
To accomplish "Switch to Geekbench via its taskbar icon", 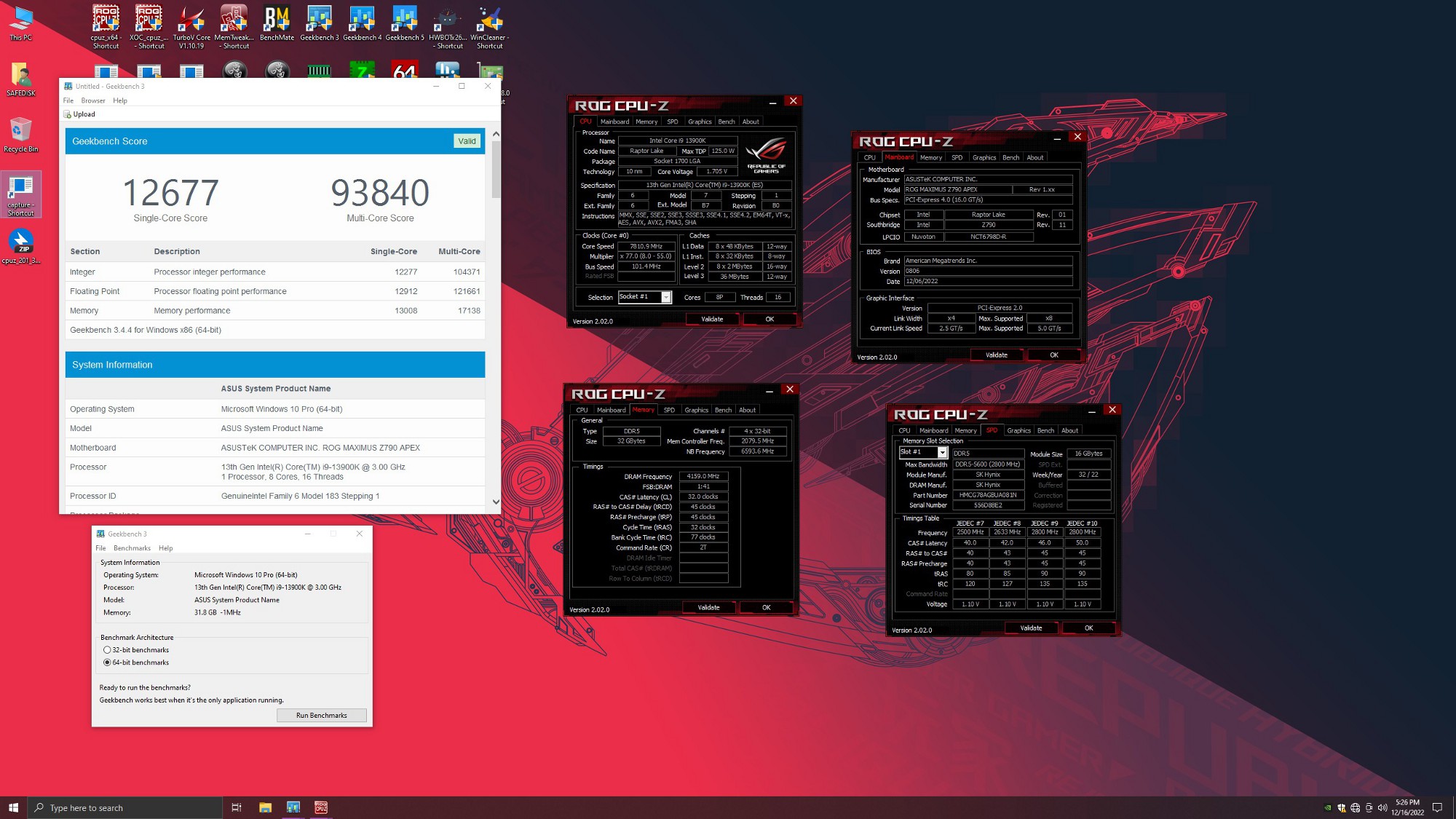I will 293,807.
